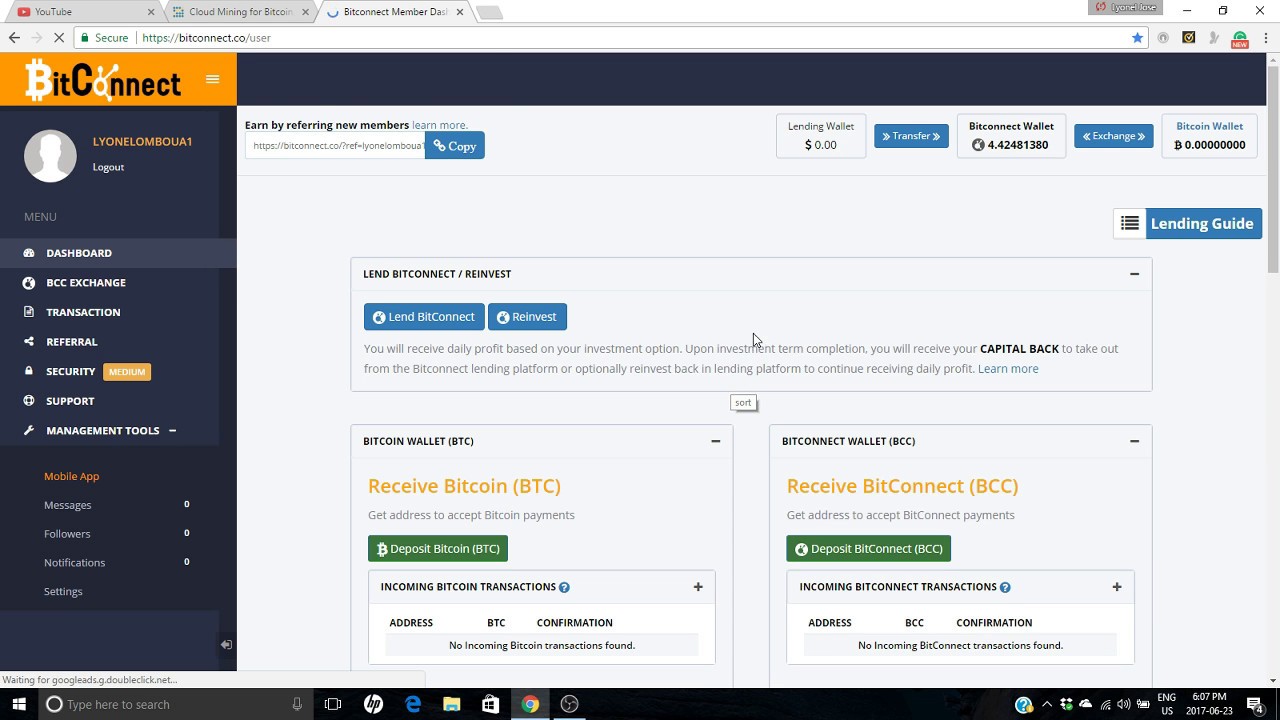The height and width of the screenshot is (720, 1280).
Task: Click the Reinvest button
Action: pos(527,317)
